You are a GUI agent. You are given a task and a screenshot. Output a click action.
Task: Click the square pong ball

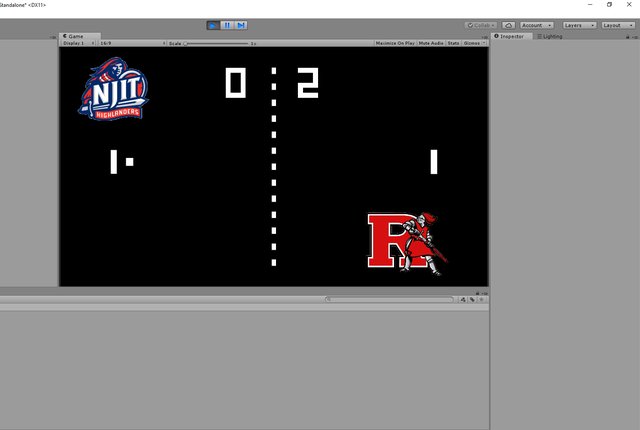pyautogui.click(x=129, y=162)
